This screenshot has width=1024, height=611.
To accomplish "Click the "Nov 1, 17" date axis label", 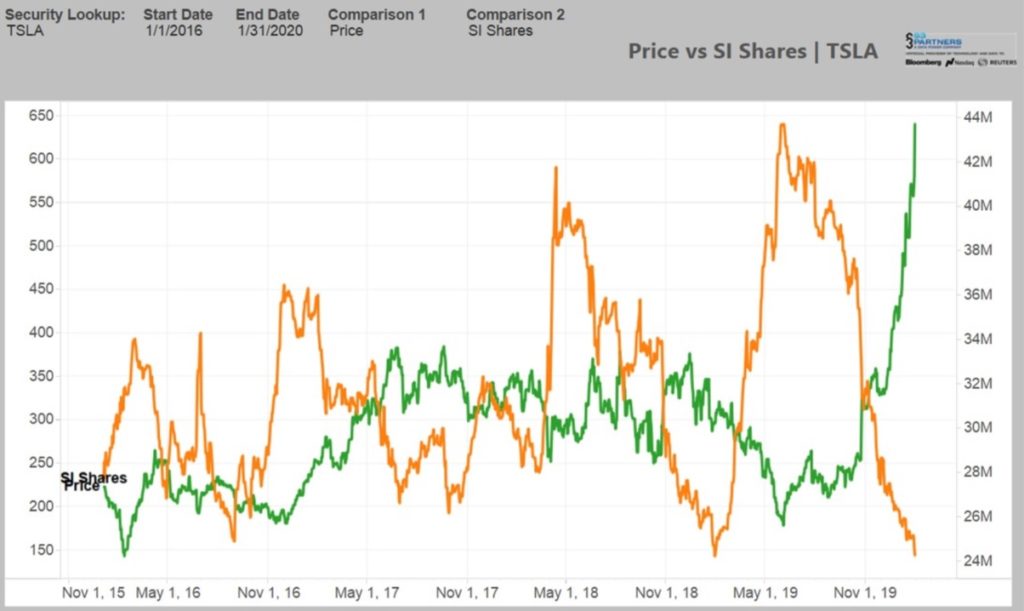I will click(467, 593).
